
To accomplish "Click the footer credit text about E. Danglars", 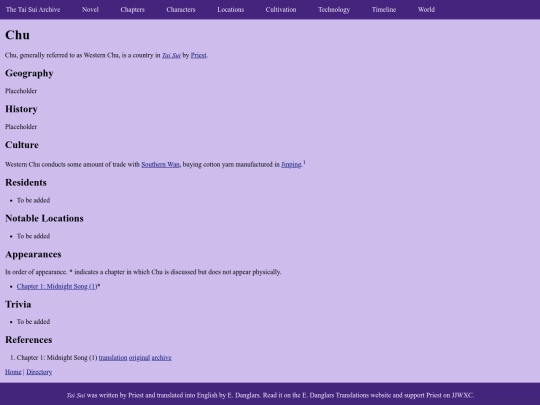I will (x=270, y=395).
